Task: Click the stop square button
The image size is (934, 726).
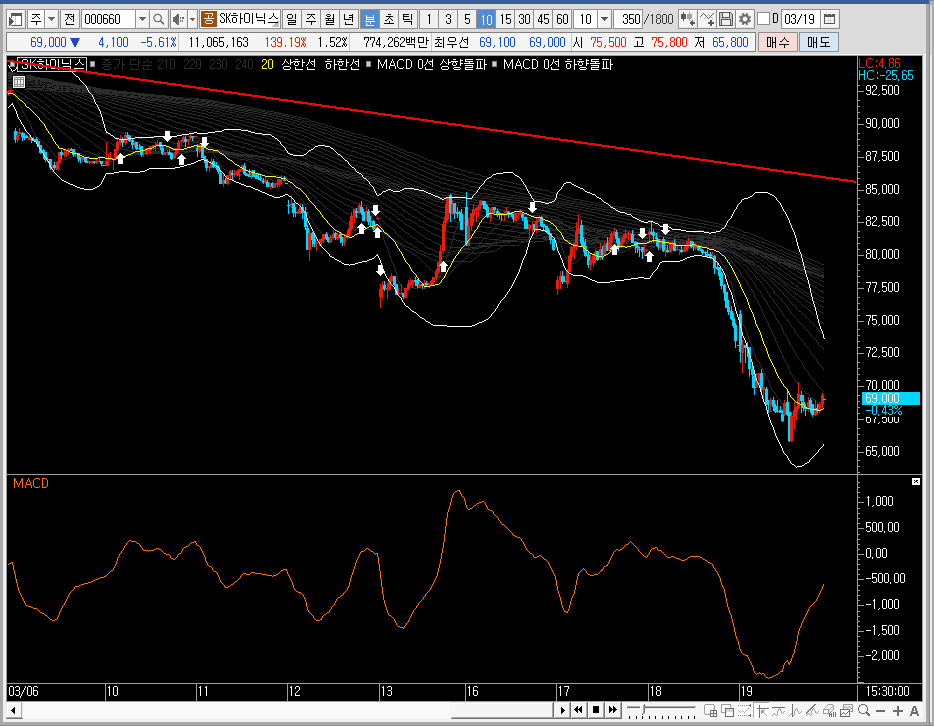Action: [596, 710]
